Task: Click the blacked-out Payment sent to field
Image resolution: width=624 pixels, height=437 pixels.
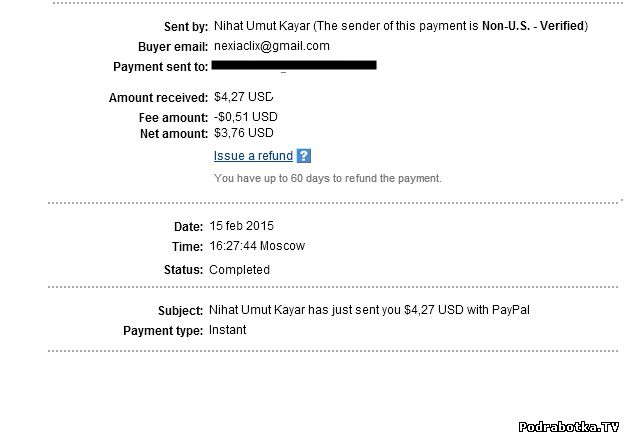Action: pyautogui.click(x=295, y=66)
